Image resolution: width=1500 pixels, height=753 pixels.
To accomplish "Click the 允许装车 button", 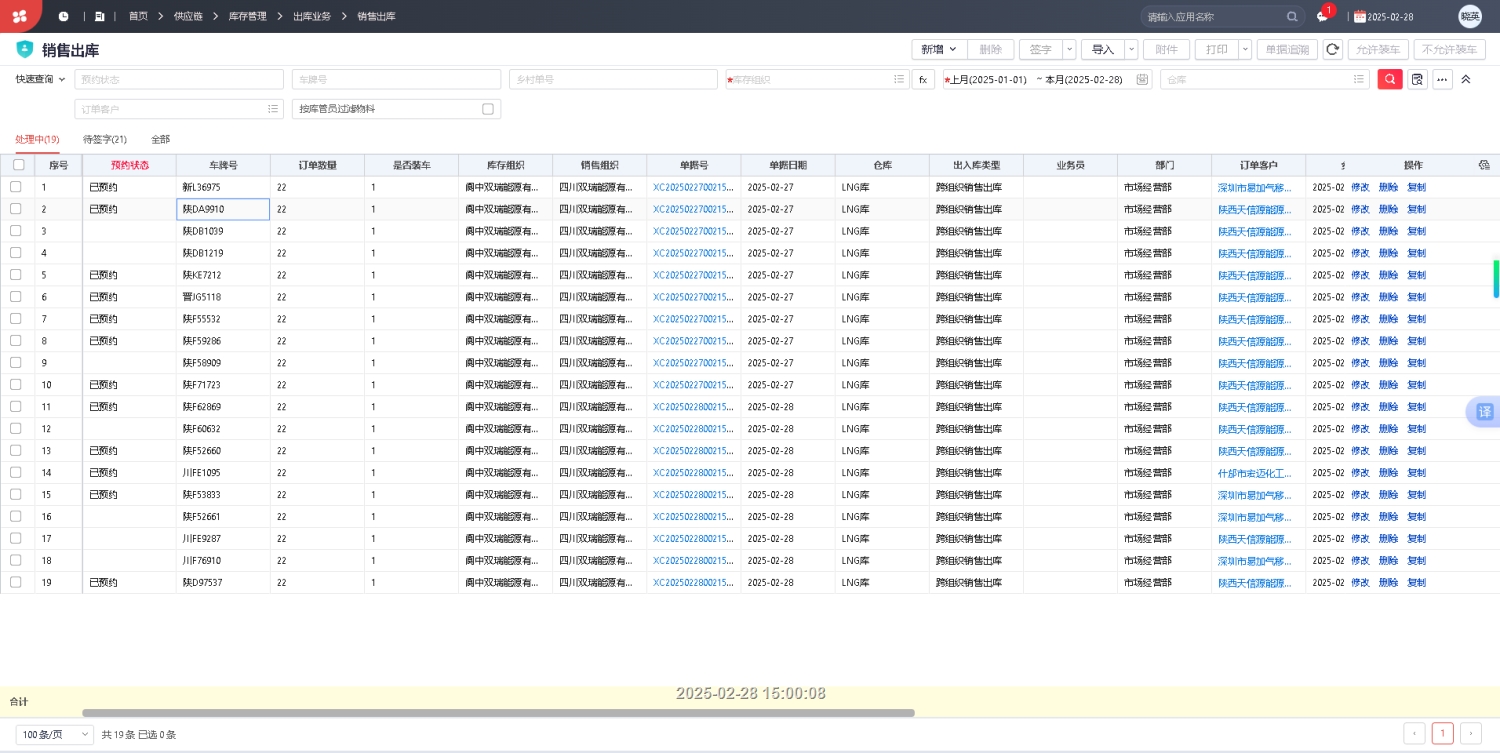I will (1378, 49).
